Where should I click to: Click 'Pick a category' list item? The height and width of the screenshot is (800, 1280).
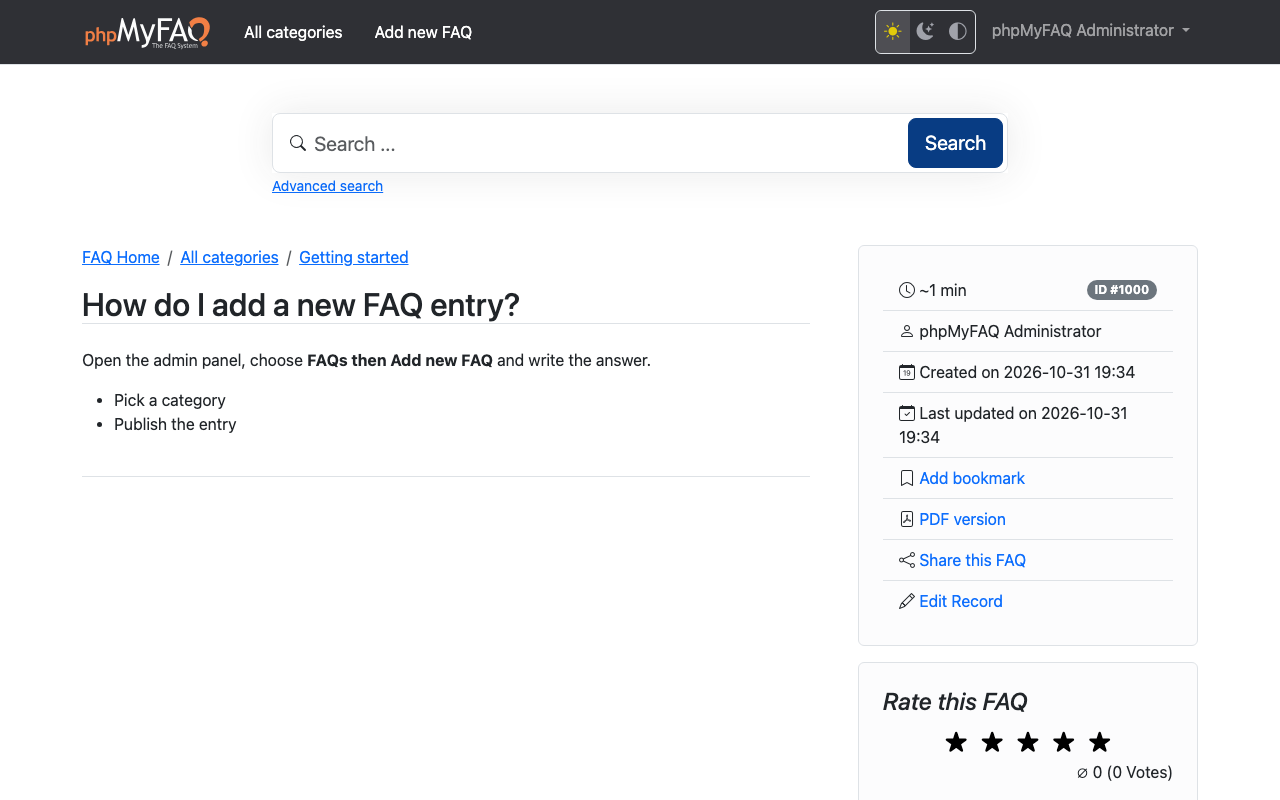pyautogui.click(x=170, y=400)
